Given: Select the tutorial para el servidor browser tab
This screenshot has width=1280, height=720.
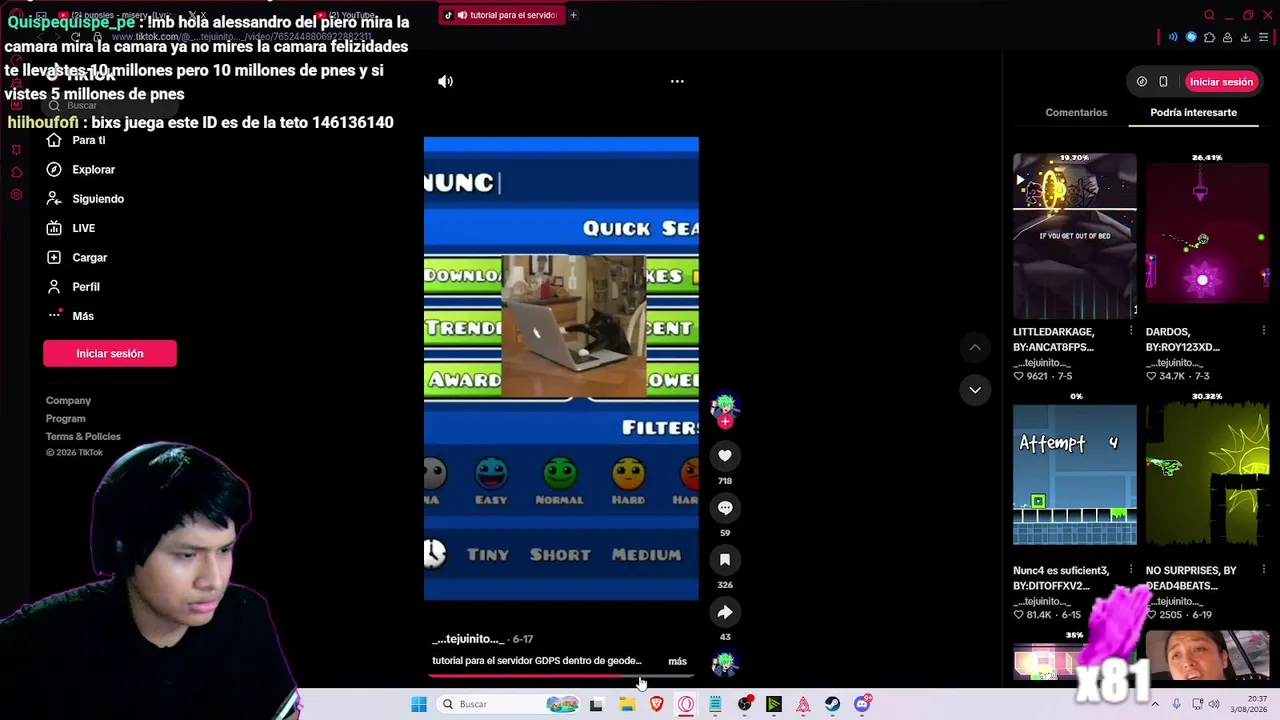Looking at the screenshot, I should coord(501,15).
